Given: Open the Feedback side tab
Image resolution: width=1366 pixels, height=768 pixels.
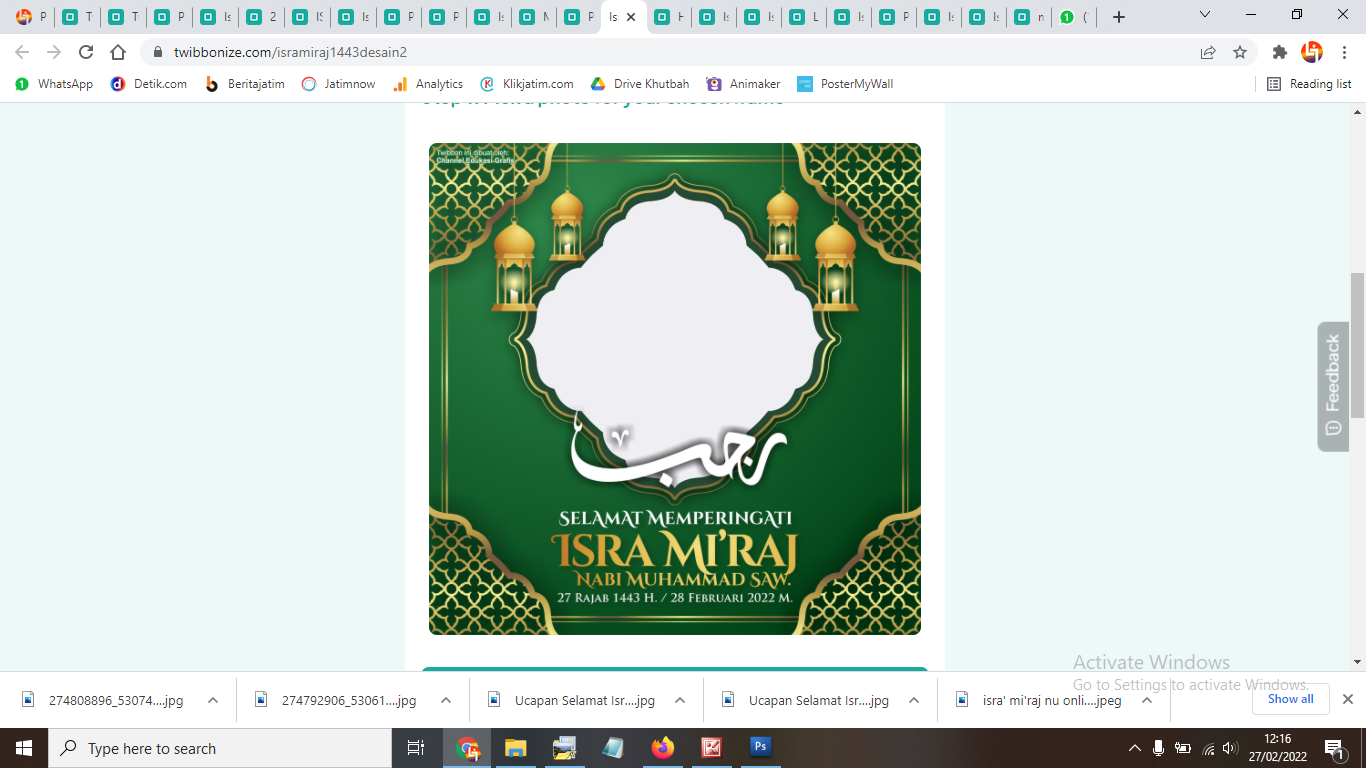Looking at the screenshot, I should pyautogui.click(x=1333, y=386).
